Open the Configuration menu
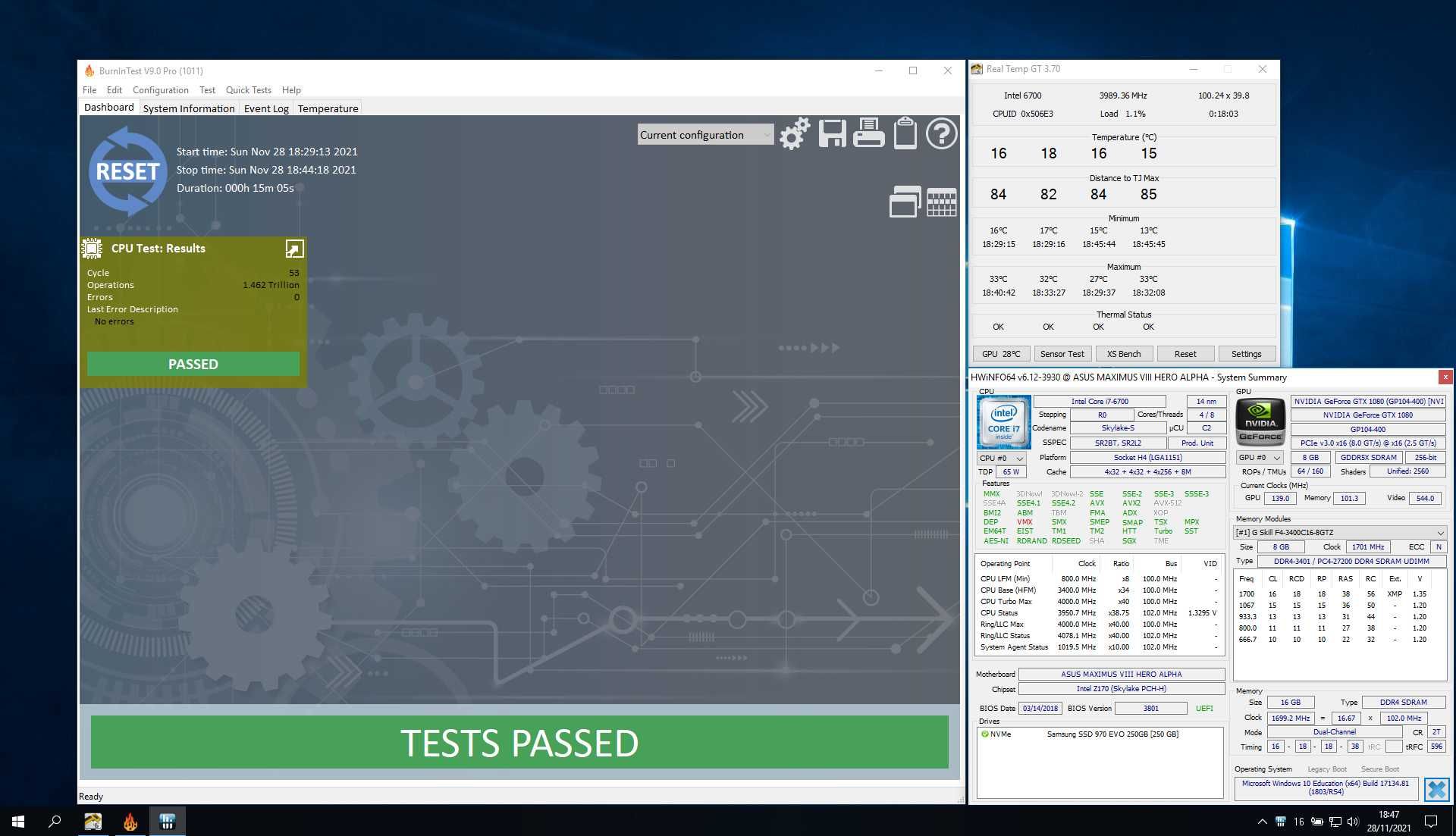Screen dimensions: 1456x836 coord(161,89)
